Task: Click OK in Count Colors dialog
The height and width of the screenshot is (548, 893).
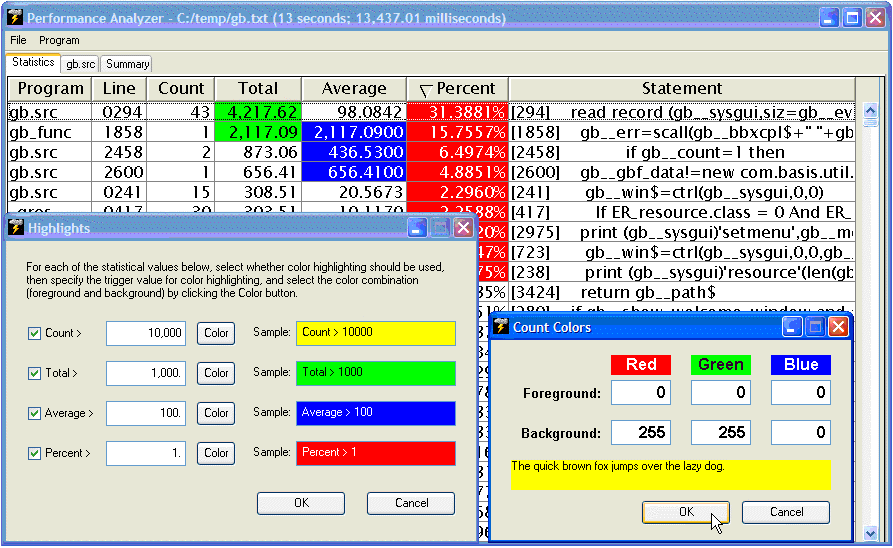Action: (686, 512)
